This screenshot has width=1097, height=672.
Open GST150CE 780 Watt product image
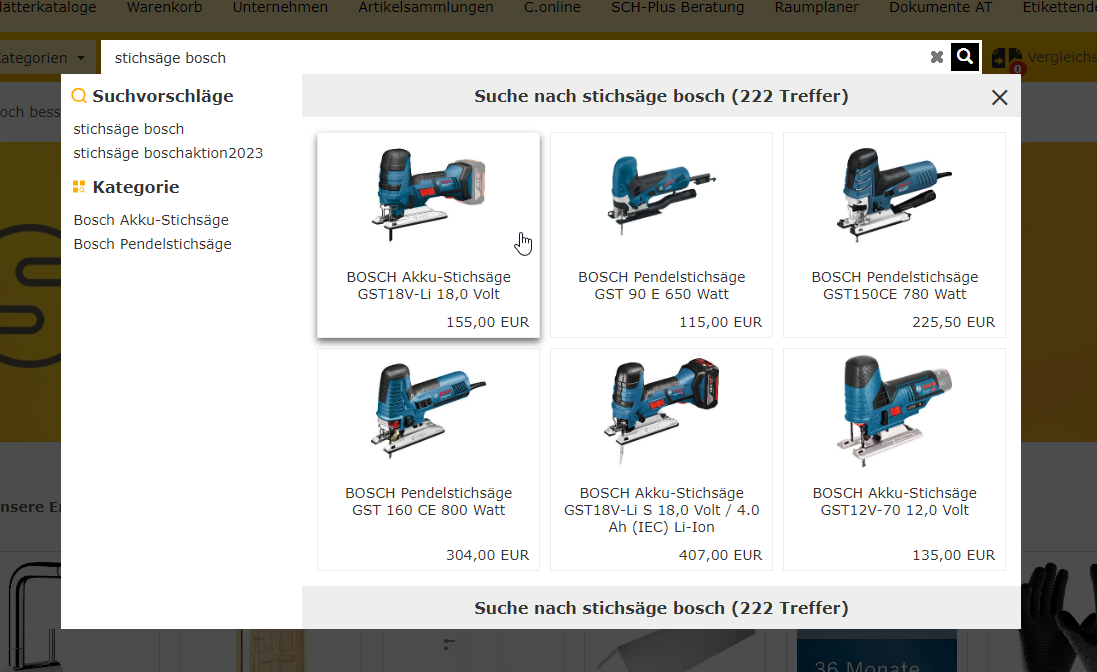pos(894,194)
